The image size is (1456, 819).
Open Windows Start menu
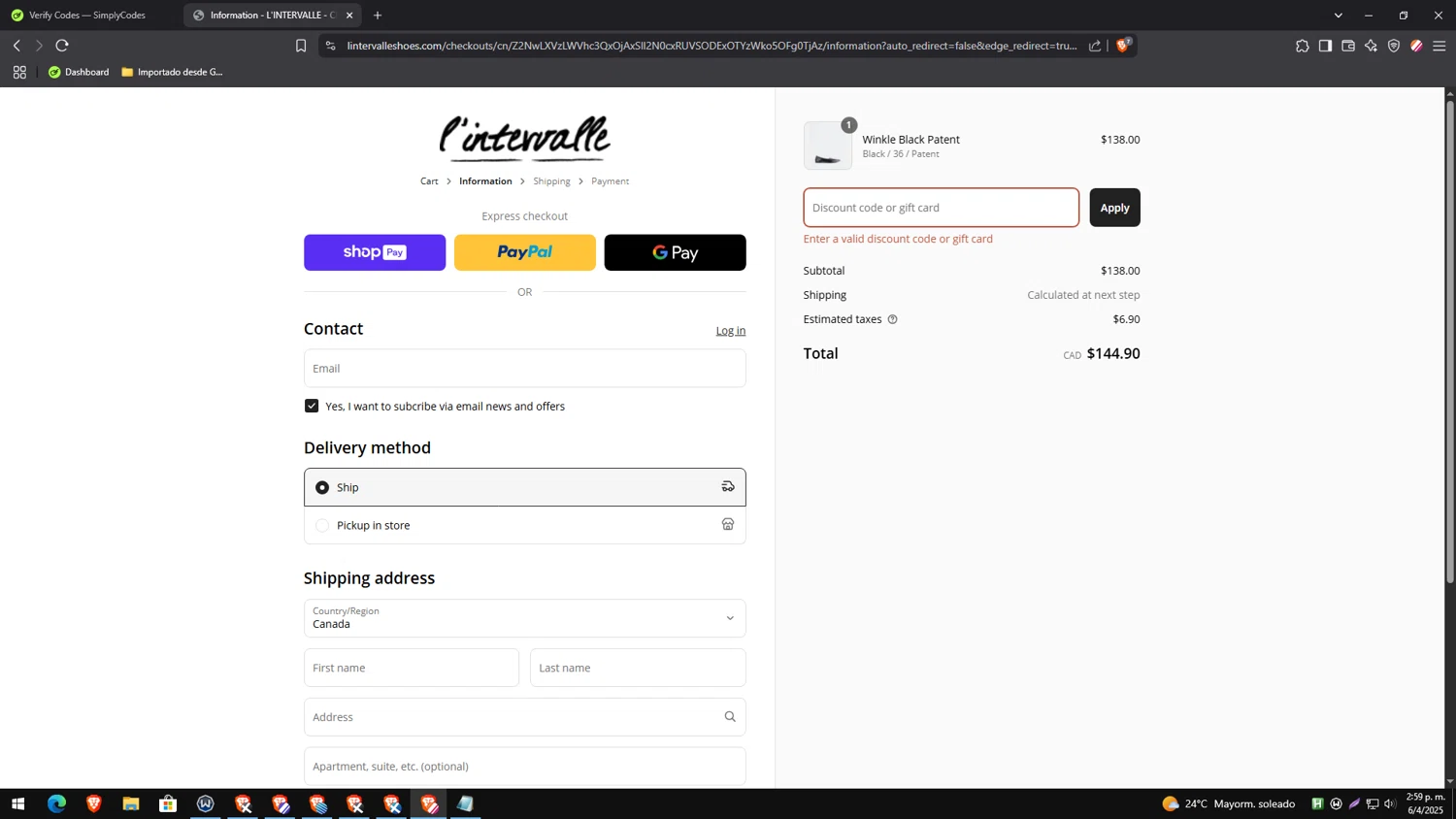(17, 803)
